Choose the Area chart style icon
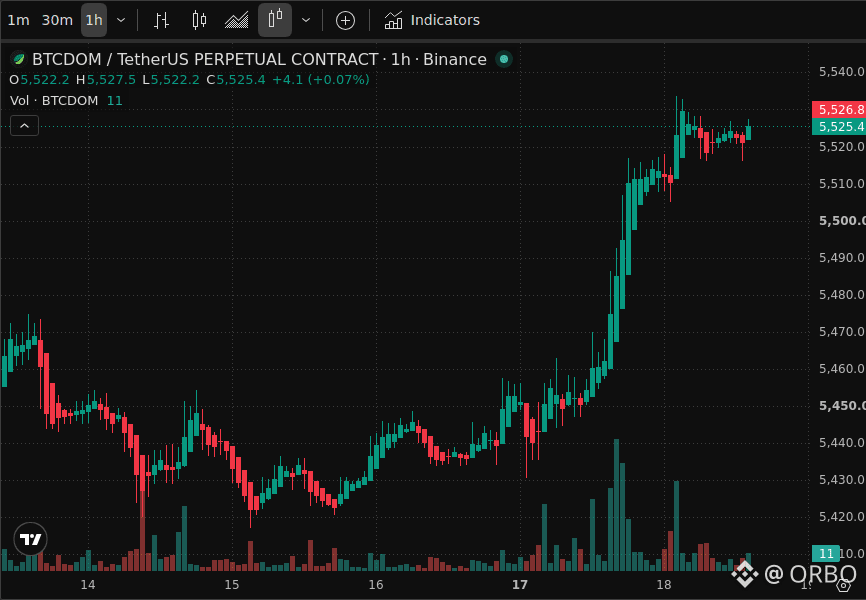 click(236, 20)
